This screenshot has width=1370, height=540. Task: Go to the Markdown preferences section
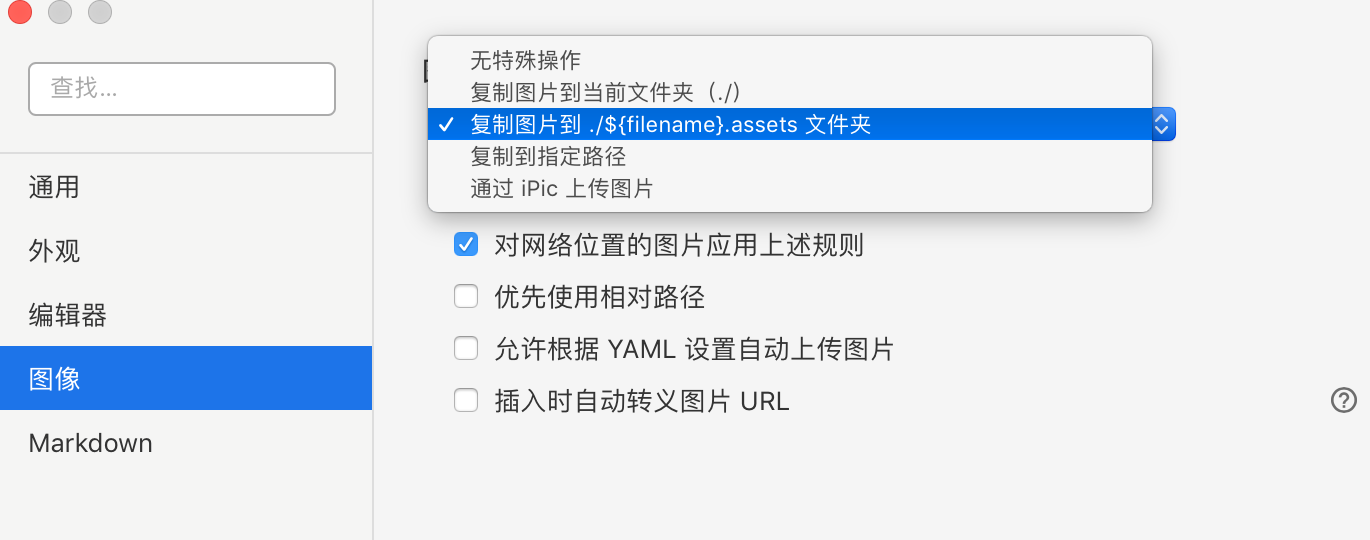pos(90,443)
